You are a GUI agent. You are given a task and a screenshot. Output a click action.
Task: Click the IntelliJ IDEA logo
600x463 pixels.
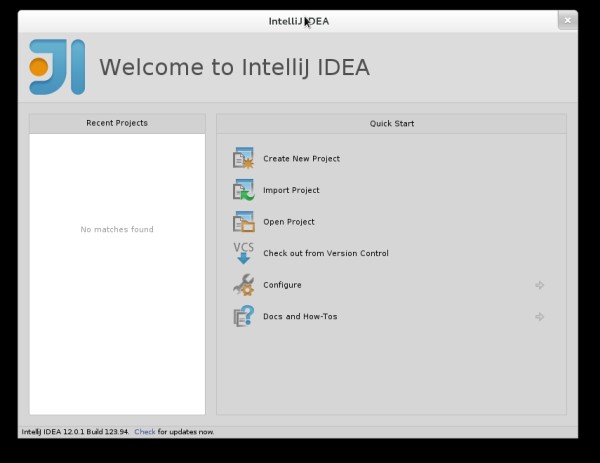point(57,67)
